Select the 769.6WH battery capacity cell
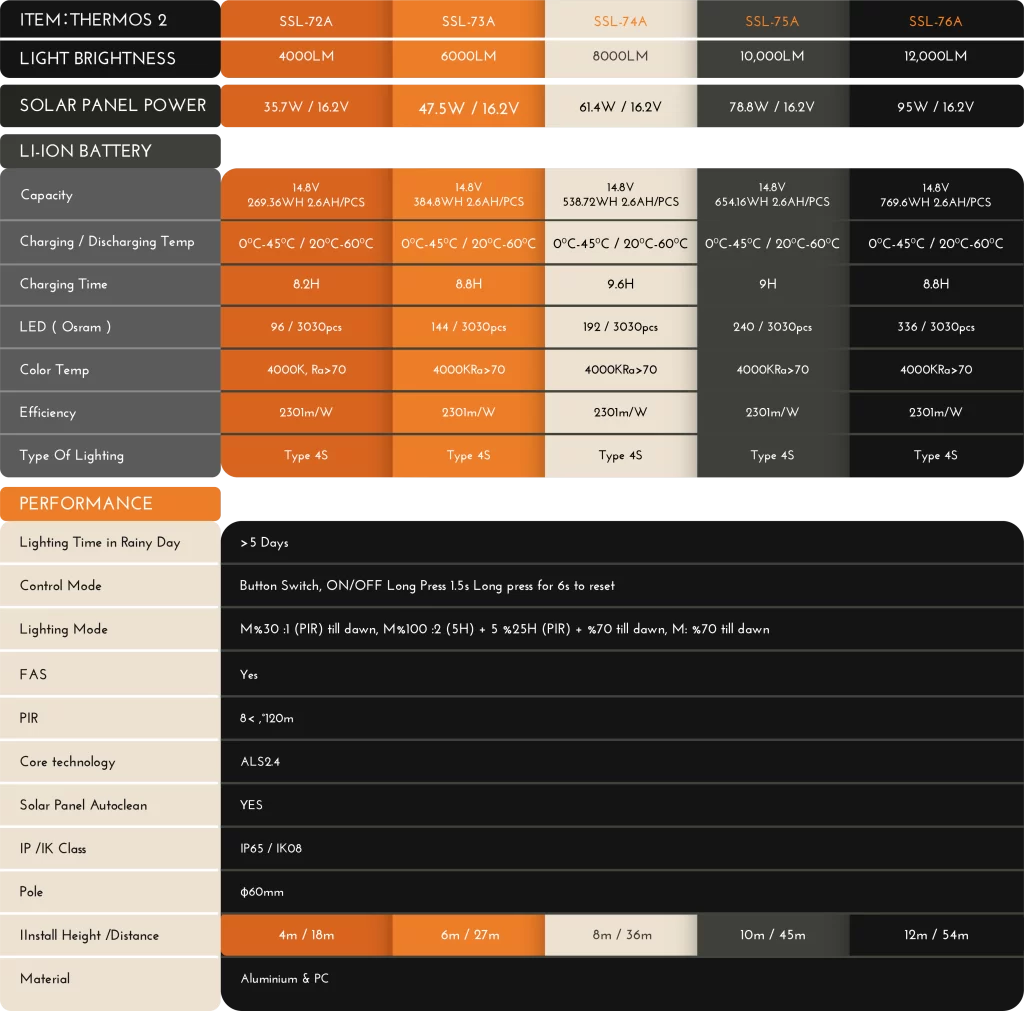The width and height of the screenshot is (1024, 1011). pyautogui.click(x=936, y=195)
